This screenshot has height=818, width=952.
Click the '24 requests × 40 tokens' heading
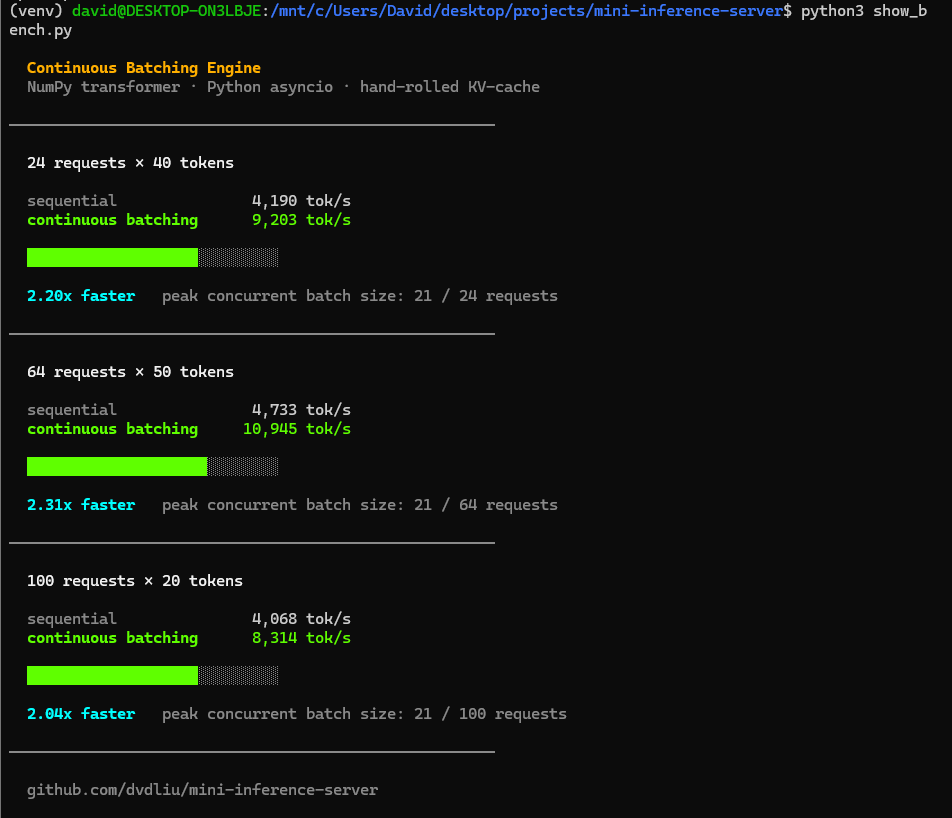pyautogui.click(x=131, y=163)
